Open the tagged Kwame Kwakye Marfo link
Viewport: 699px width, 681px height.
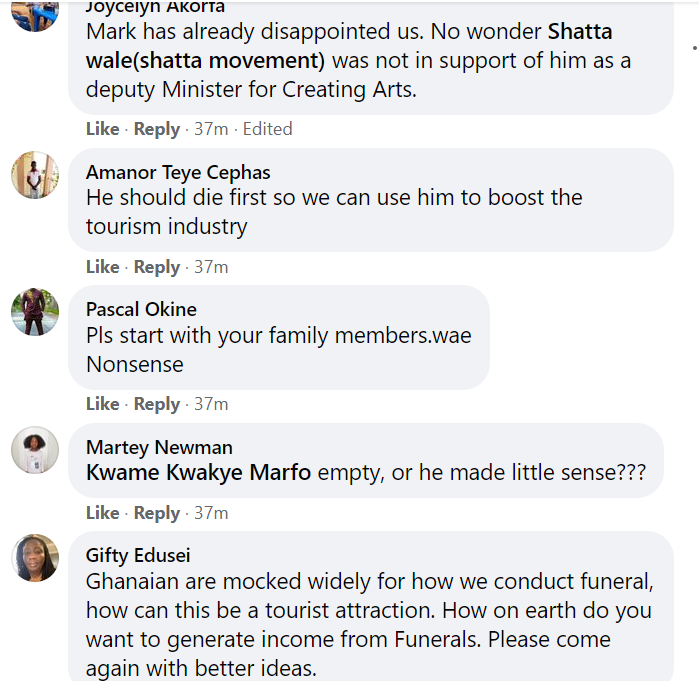[199, 473]
